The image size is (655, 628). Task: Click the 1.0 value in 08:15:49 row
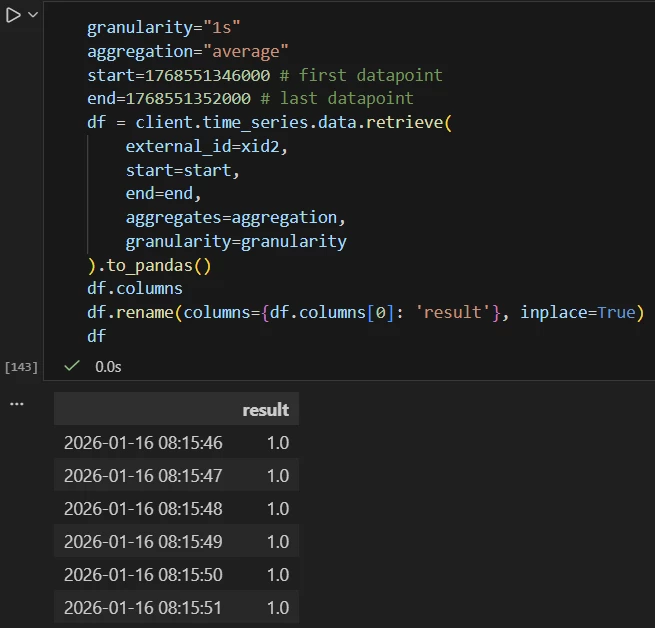pyautogui.click(x=277, y=542)
